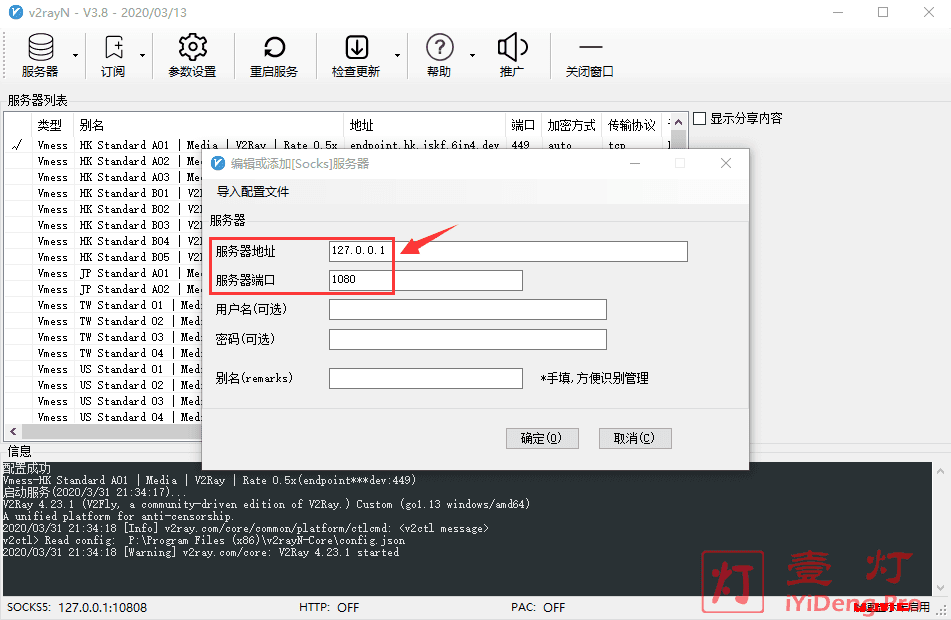951x620 pixels.
Task: Enable the 显示分享内容 checkbox
Action: click(x=699, y=118)
